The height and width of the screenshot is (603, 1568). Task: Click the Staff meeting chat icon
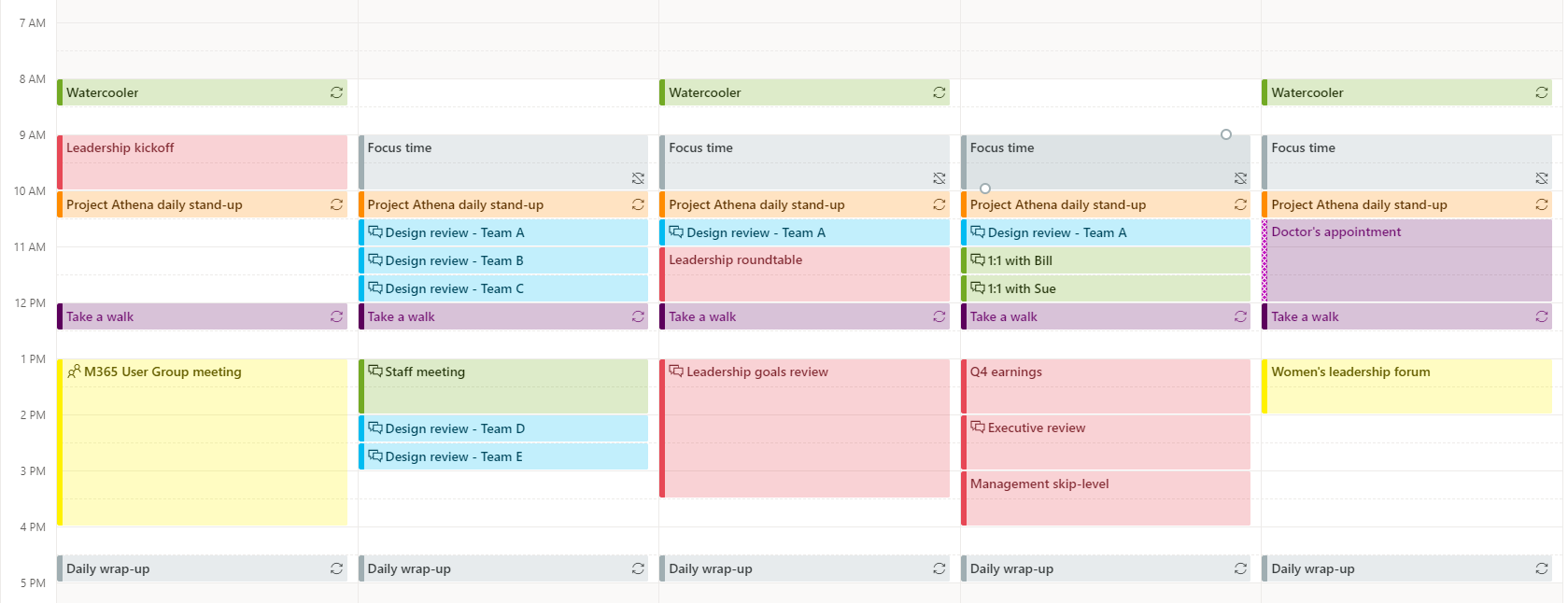pos(375,372)
